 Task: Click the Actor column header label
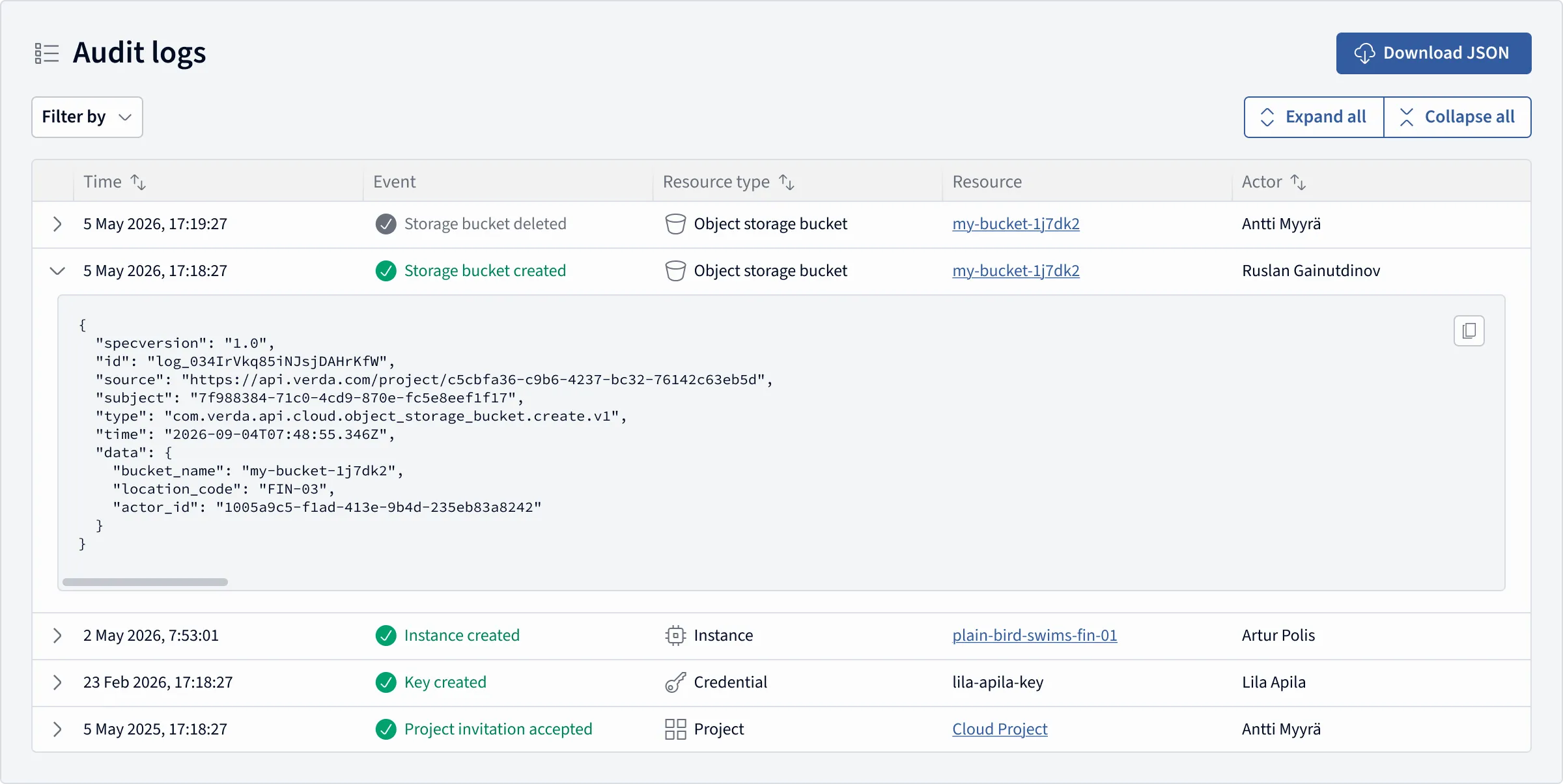tap(1261, 182)
